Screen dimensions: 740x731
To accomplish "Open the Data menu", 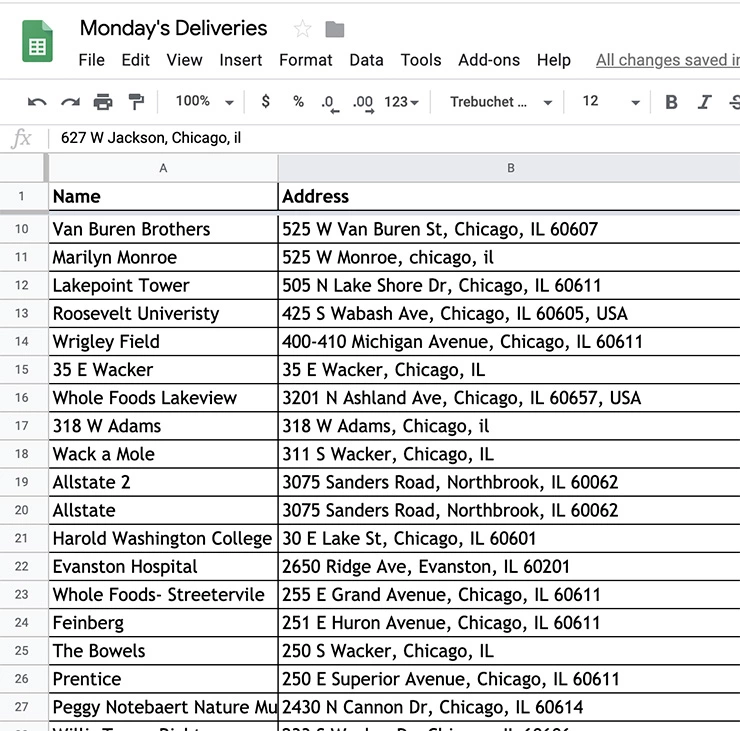I will [x=366, y=60].
